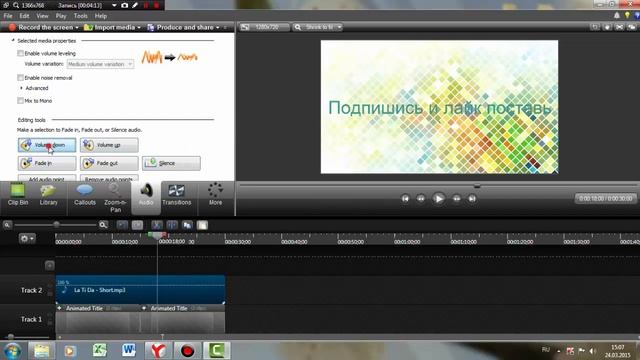This screenshot has width=640, height=360.
Task: Jump to next clip in preview
Action: (x=472, y=199)
